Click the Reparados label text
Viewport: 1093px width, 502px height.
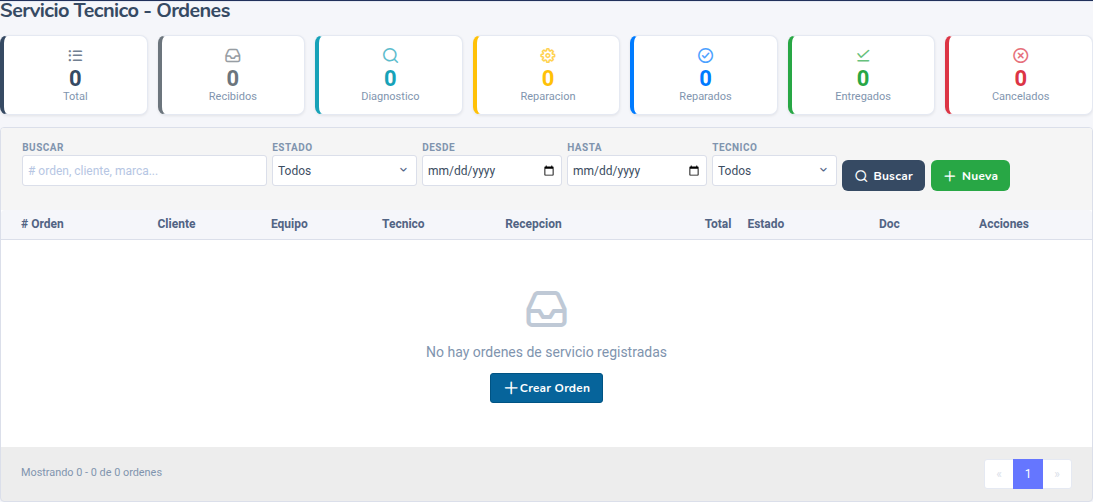coord(705,96)
